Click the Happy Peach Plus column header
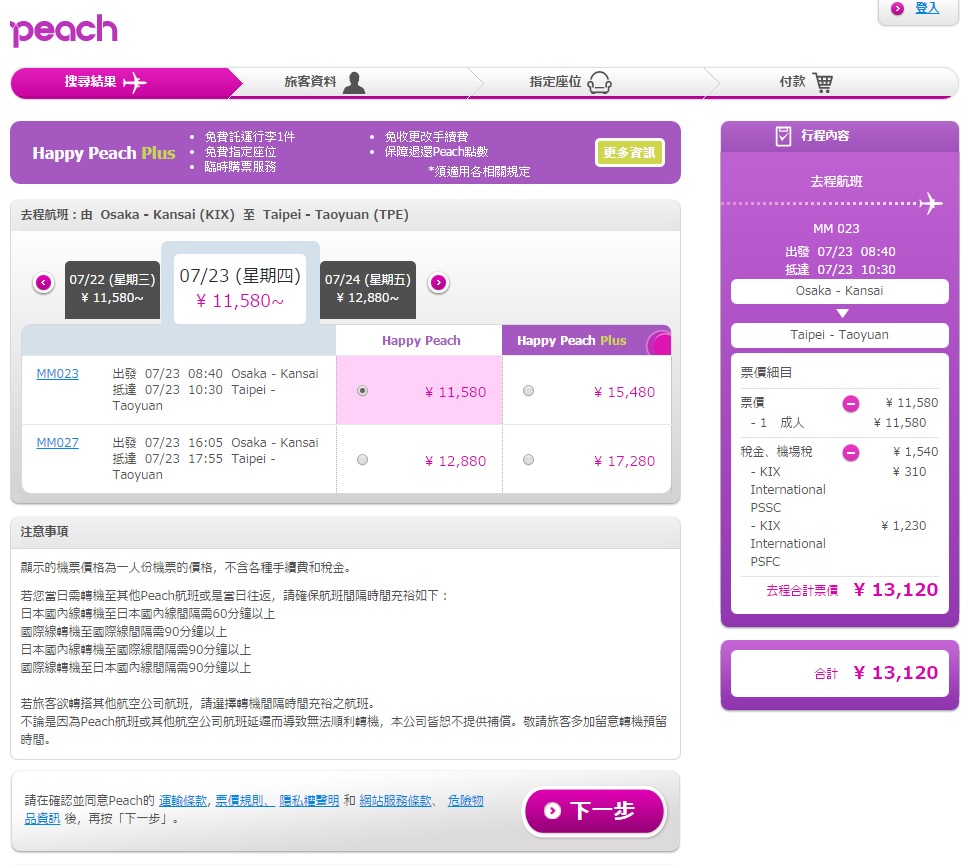The width and height of the screenshot is (973, 865). click(x=586, y=340)
